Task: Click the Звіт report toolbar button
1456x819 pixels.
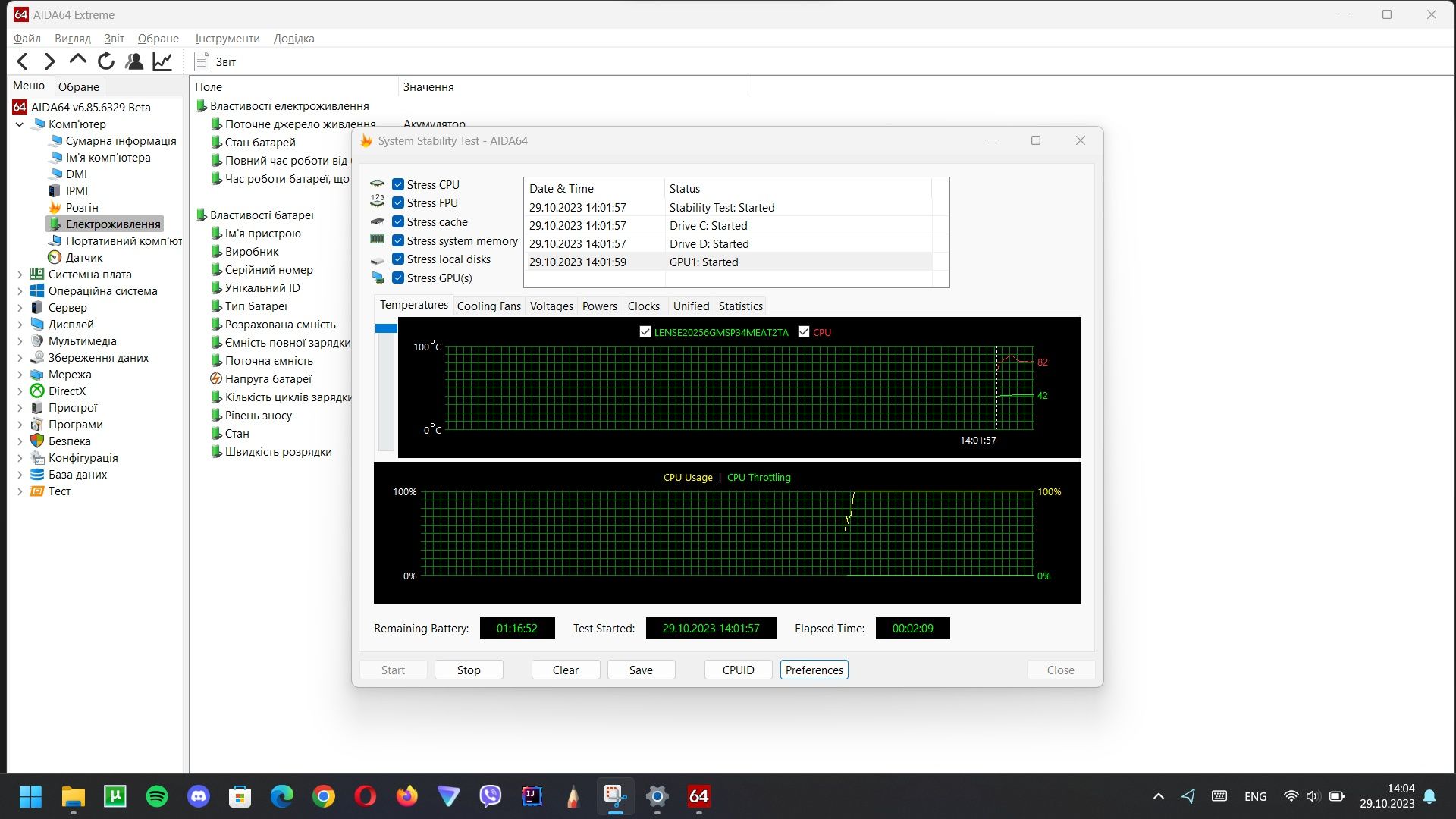Action: (215, 62)
